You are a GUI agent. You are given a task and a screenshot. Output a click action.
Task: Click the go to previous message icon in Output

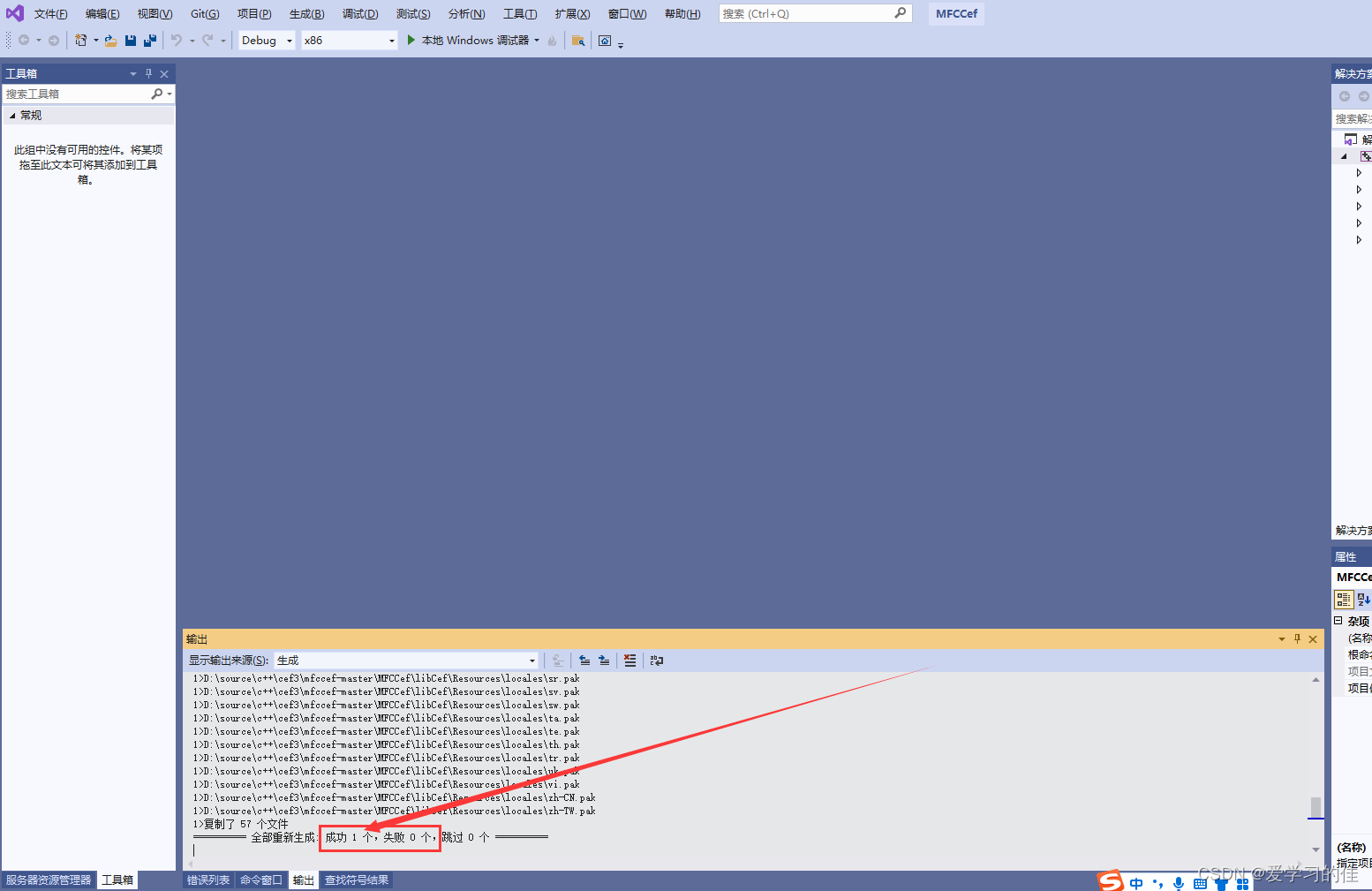point(584,661)
